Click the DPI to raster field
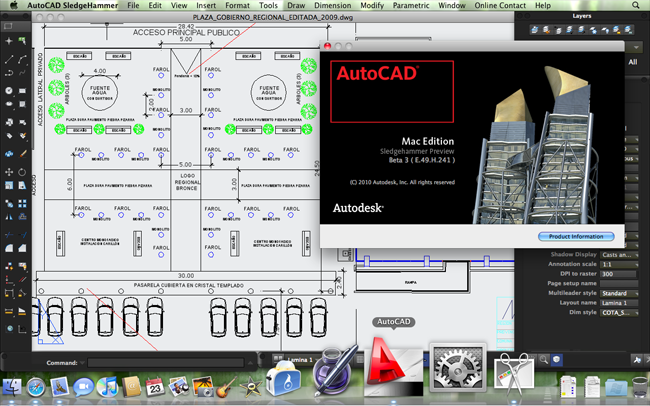Screen dimensions: 650x406 point(618,274)
